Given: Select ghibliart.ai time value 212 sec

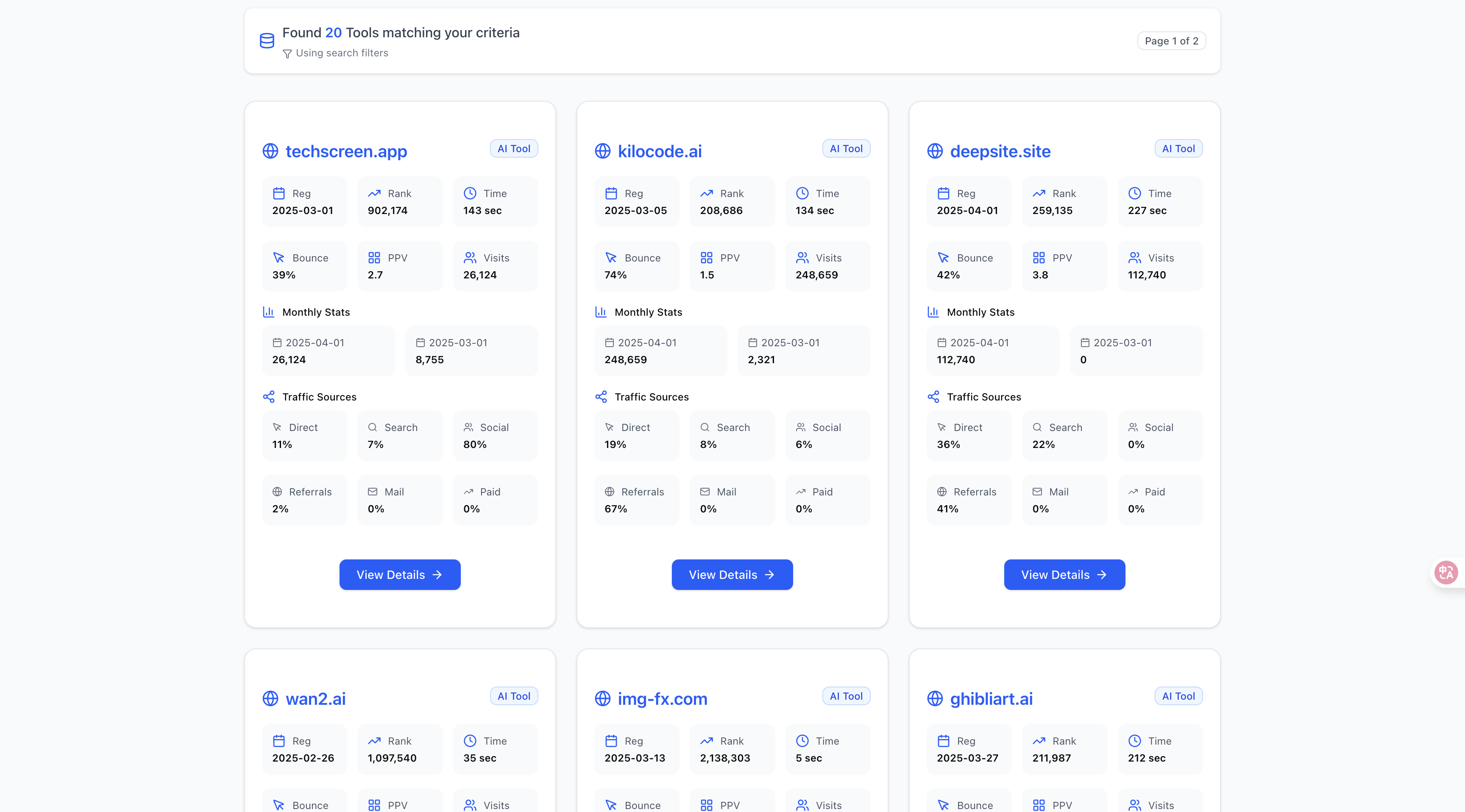Looking at the screenshot, I should pyautogui.click(x=1147, y=757).
